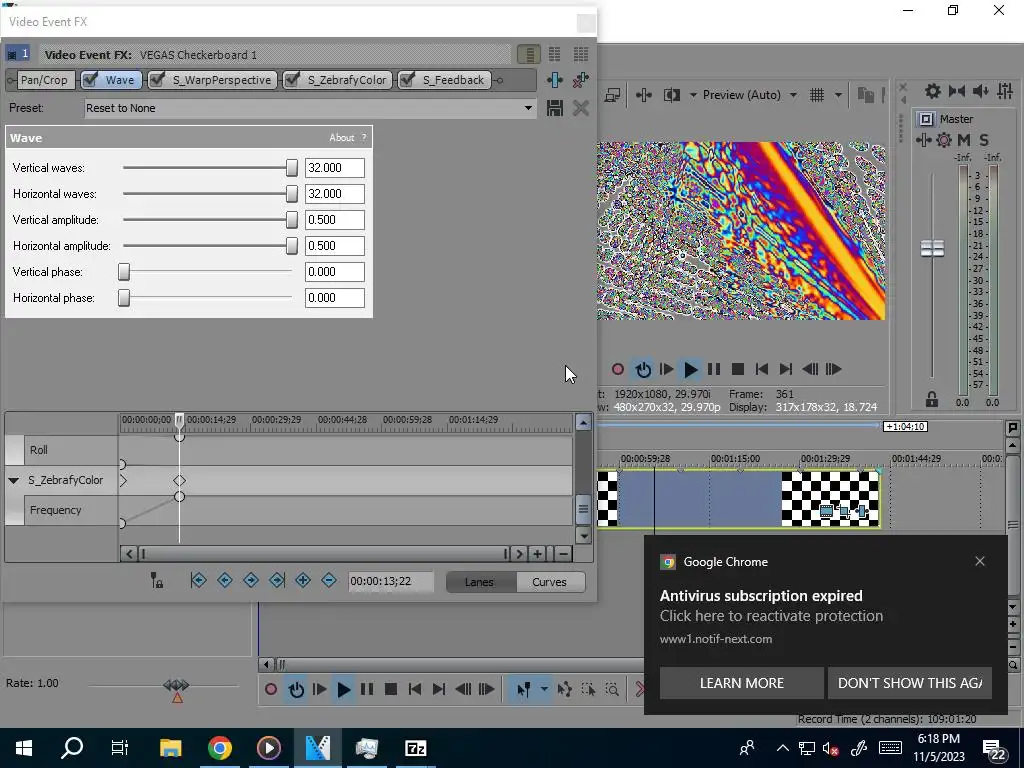The image size is (1024, 768).
Task: Click Split Screen View icon in preview
Action: [671, 95]
